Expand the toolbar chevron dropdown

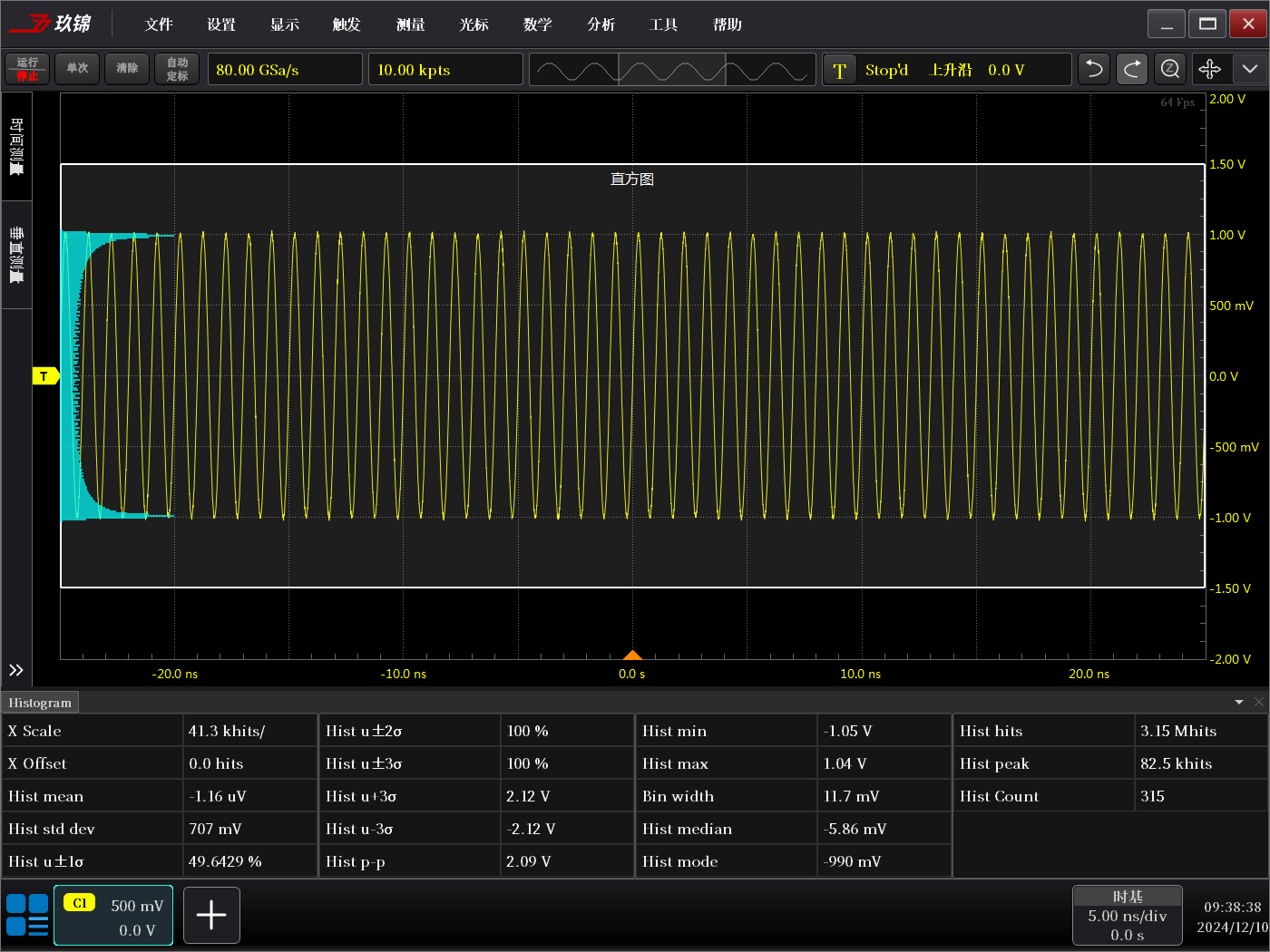pyautogui.click(x=1250, y=69)
